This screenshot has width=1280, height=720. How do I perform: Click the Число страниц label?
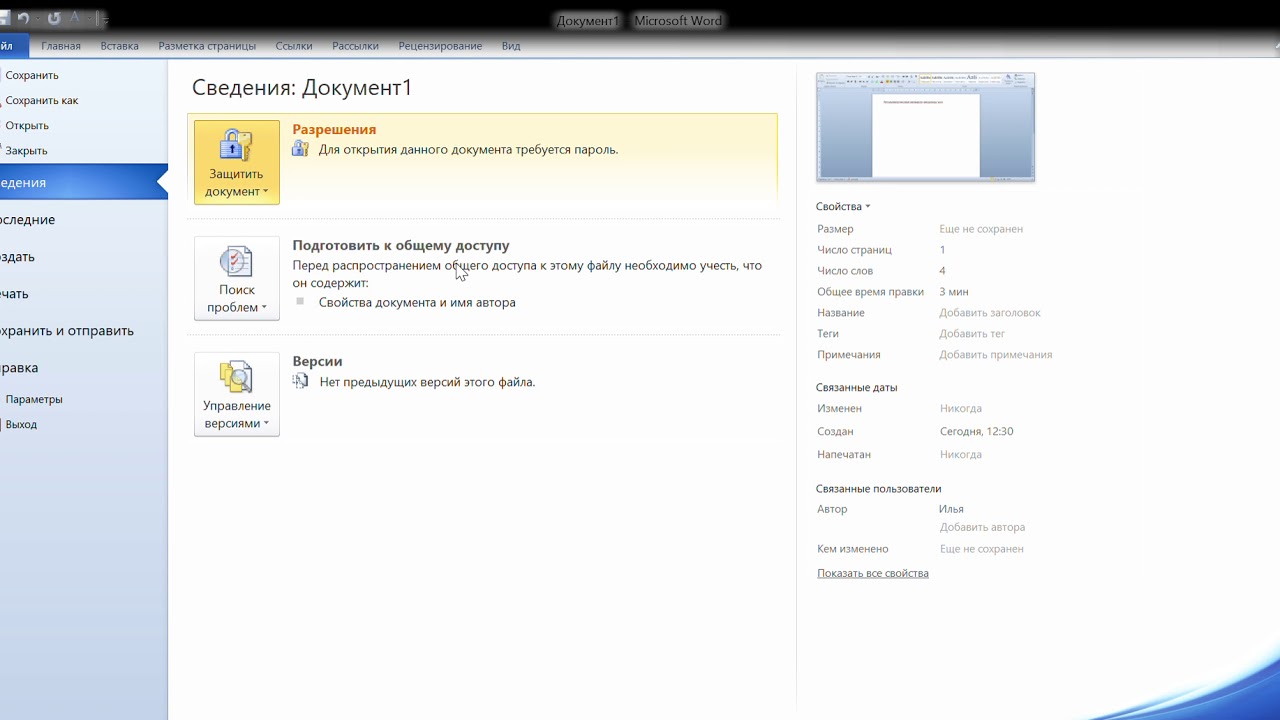pos(854,250)
